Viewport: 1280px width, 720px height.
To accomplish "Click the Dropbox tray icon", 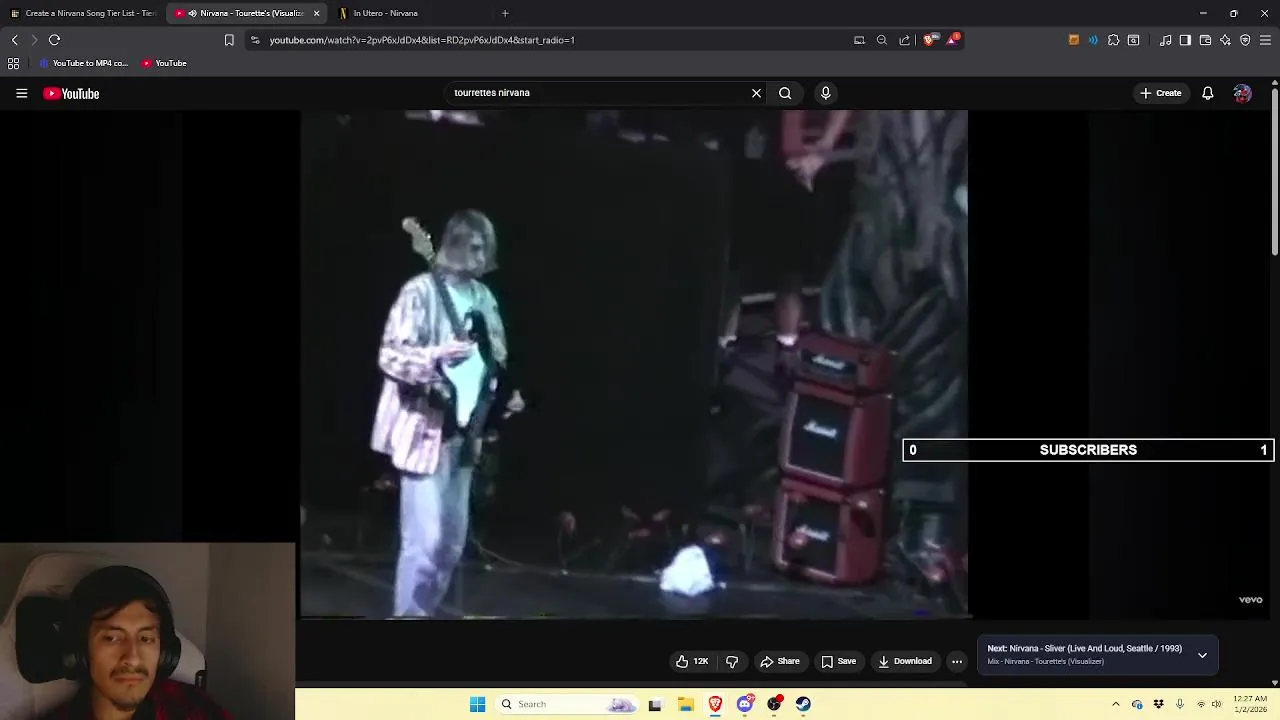I will pos(1158,704).
